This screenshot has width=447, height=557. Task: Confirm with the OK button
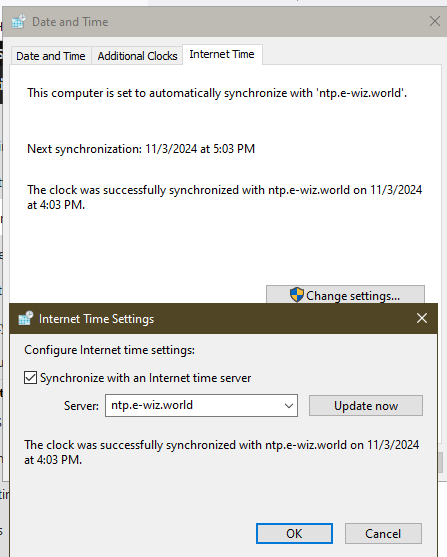click(x=294, y=533)
